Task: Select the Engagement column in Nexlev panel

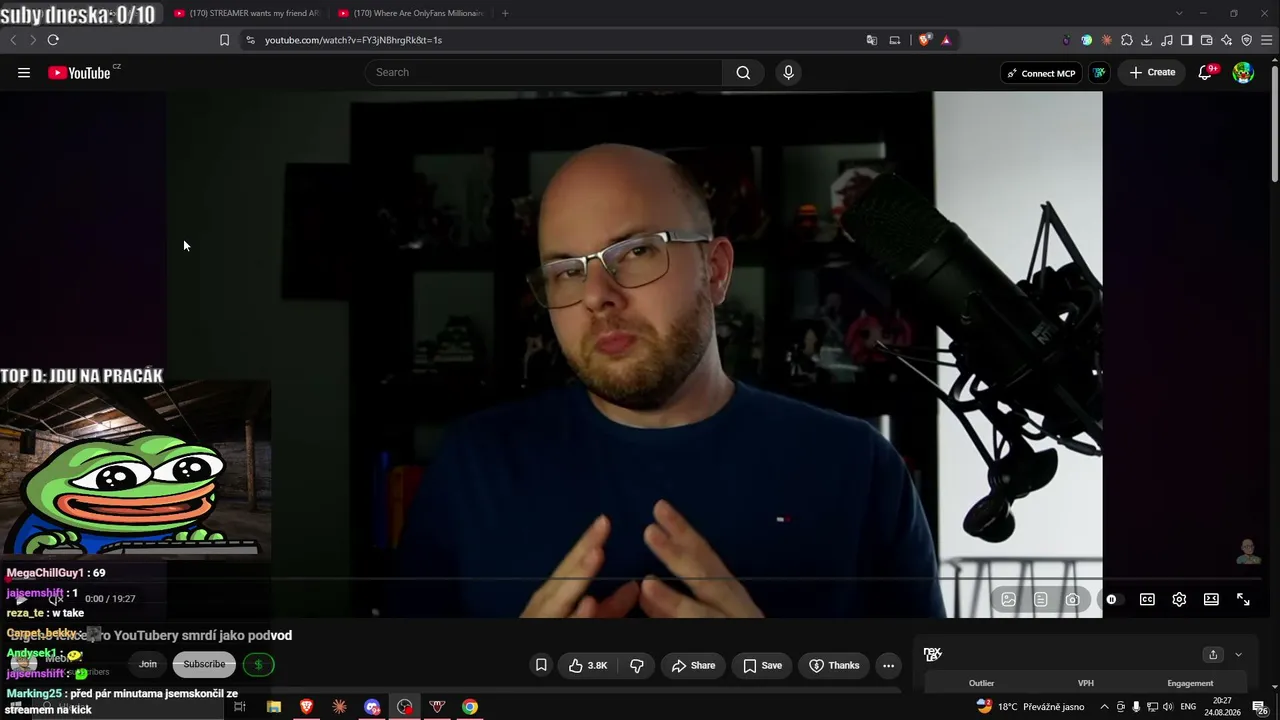Action: [1190, 683]
